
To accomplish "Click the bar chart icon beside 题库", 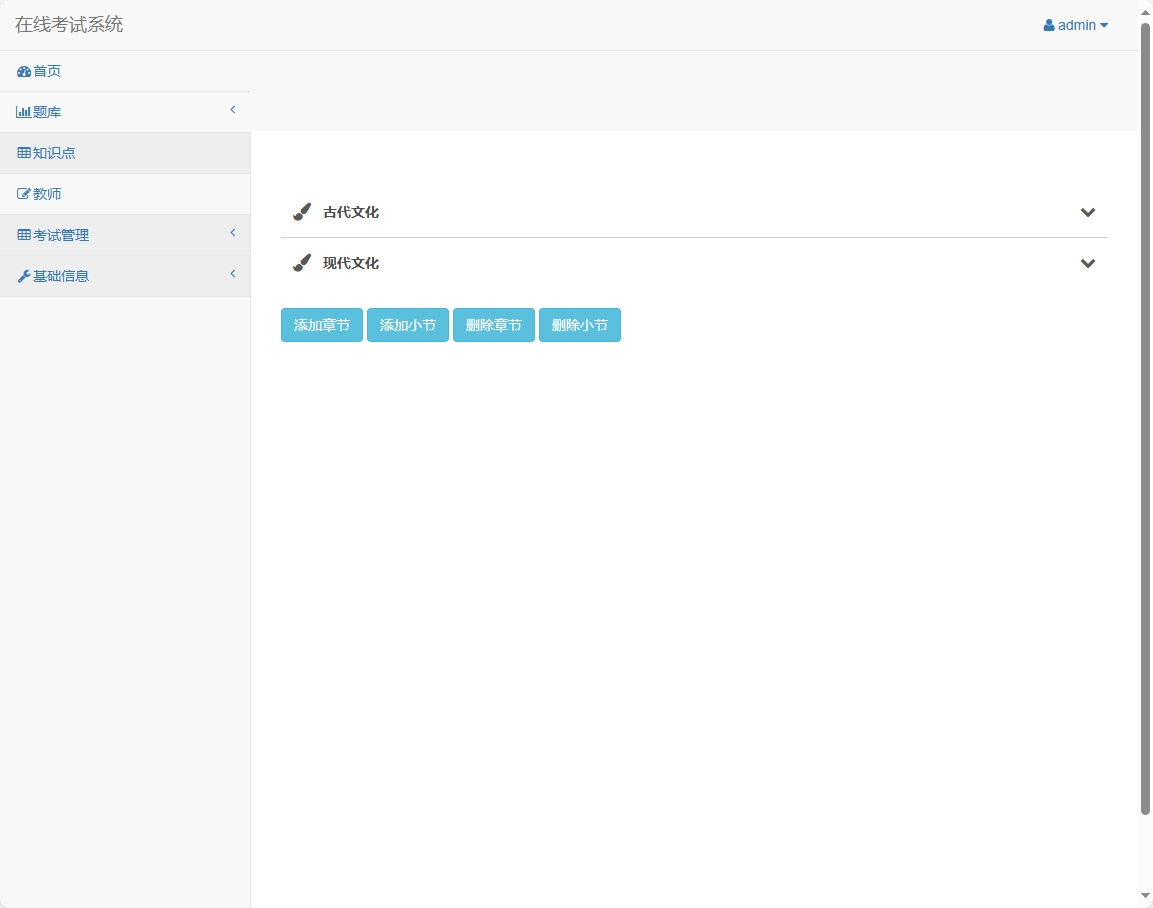I will [x=24, y=112].
